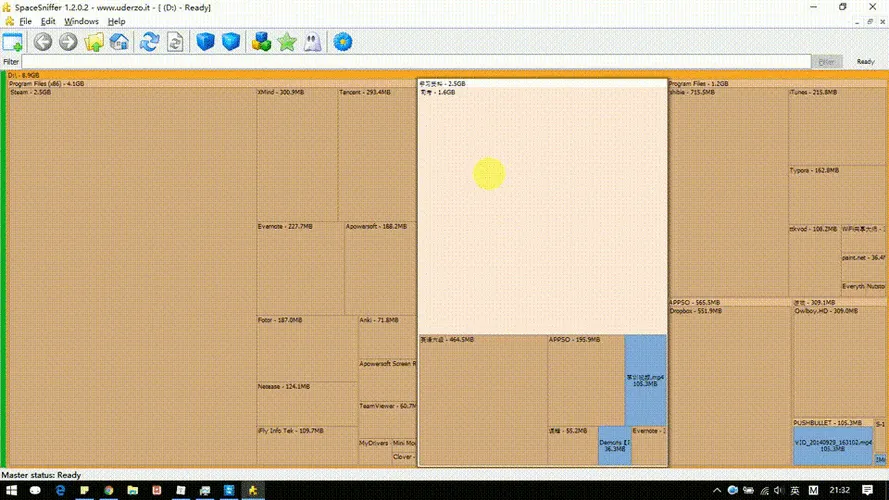Select the Netease - 124.1MB block
889x500 pixels.
(307, 404)
